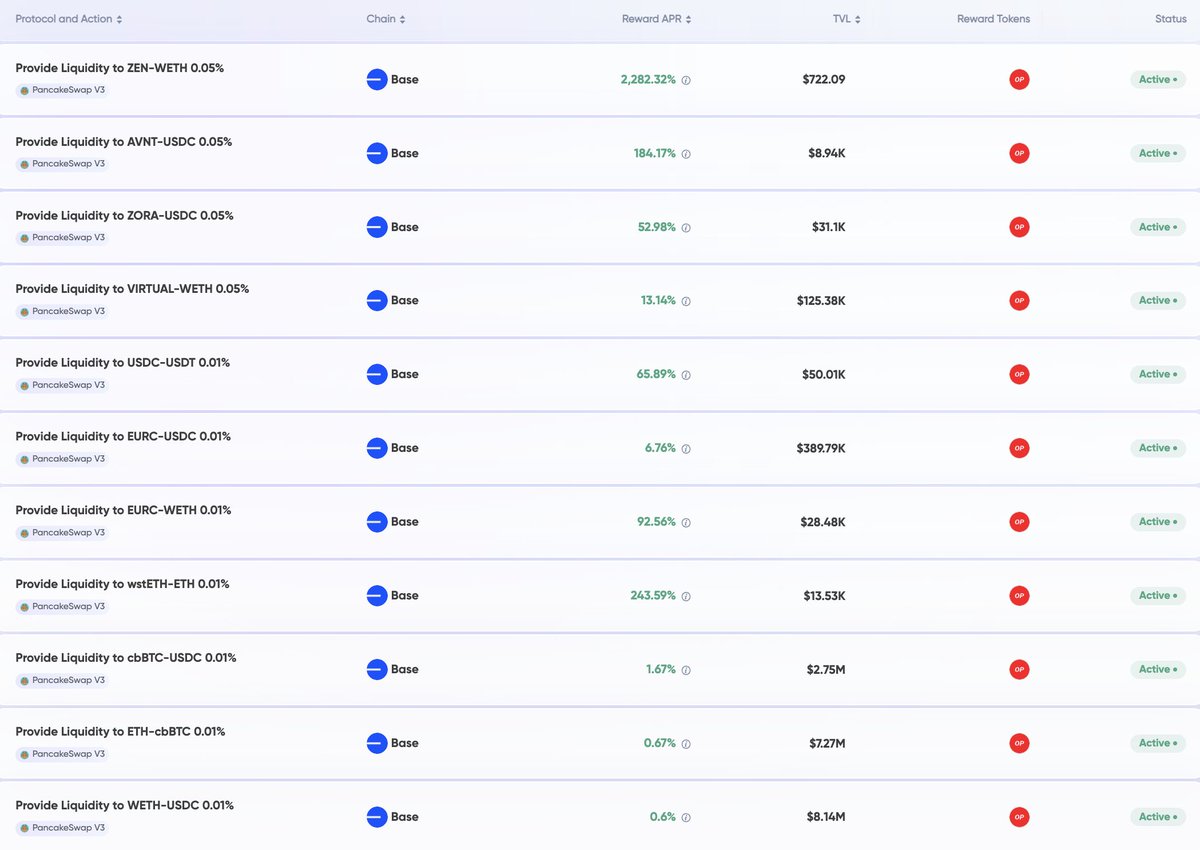Open Provide Liquidity to WETH-USDC 0.01%
This screenshot has height=850, width=1200.
pos(125,806)
